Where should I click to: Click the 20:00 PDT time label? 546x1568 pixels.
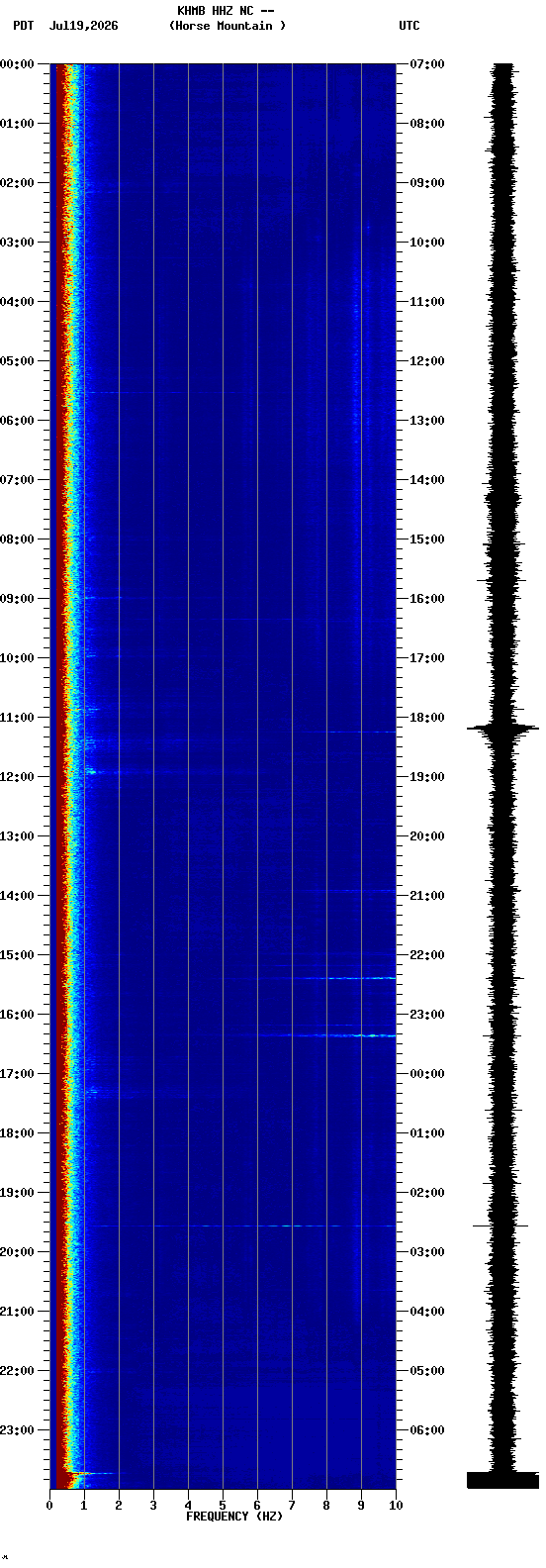point(17,1252)
